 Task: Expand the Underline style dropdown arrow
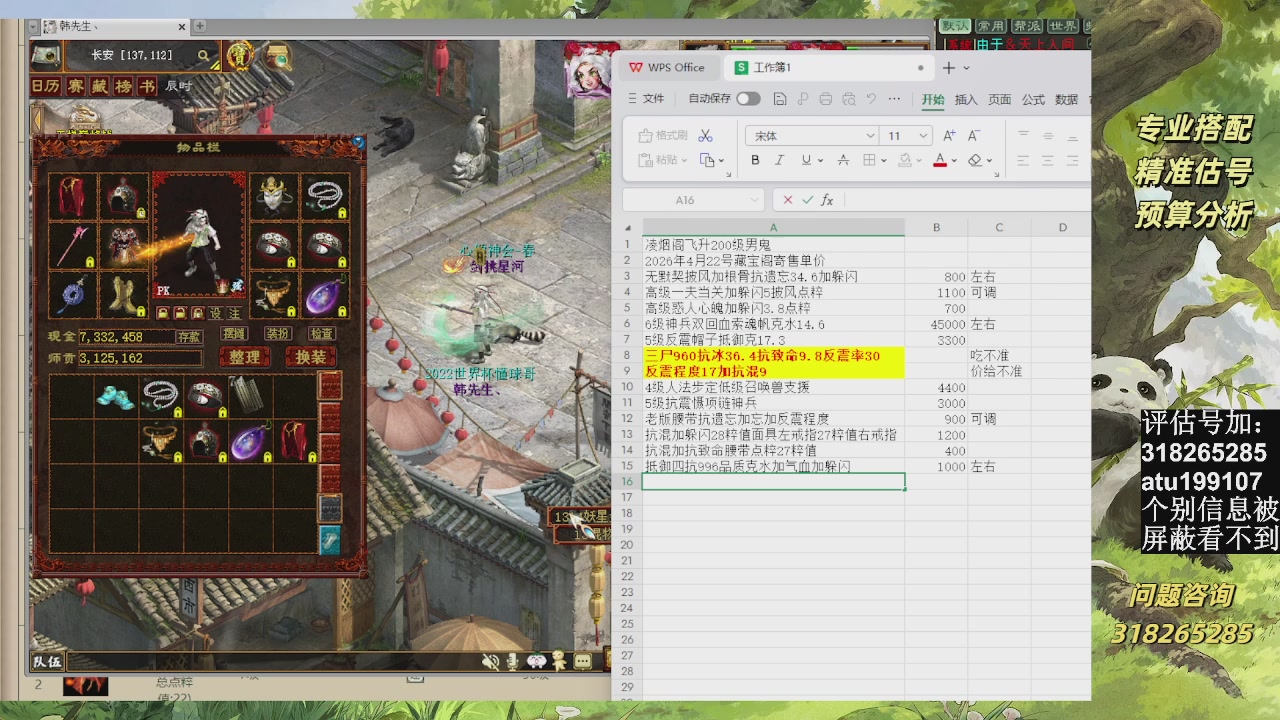point(819,160)
